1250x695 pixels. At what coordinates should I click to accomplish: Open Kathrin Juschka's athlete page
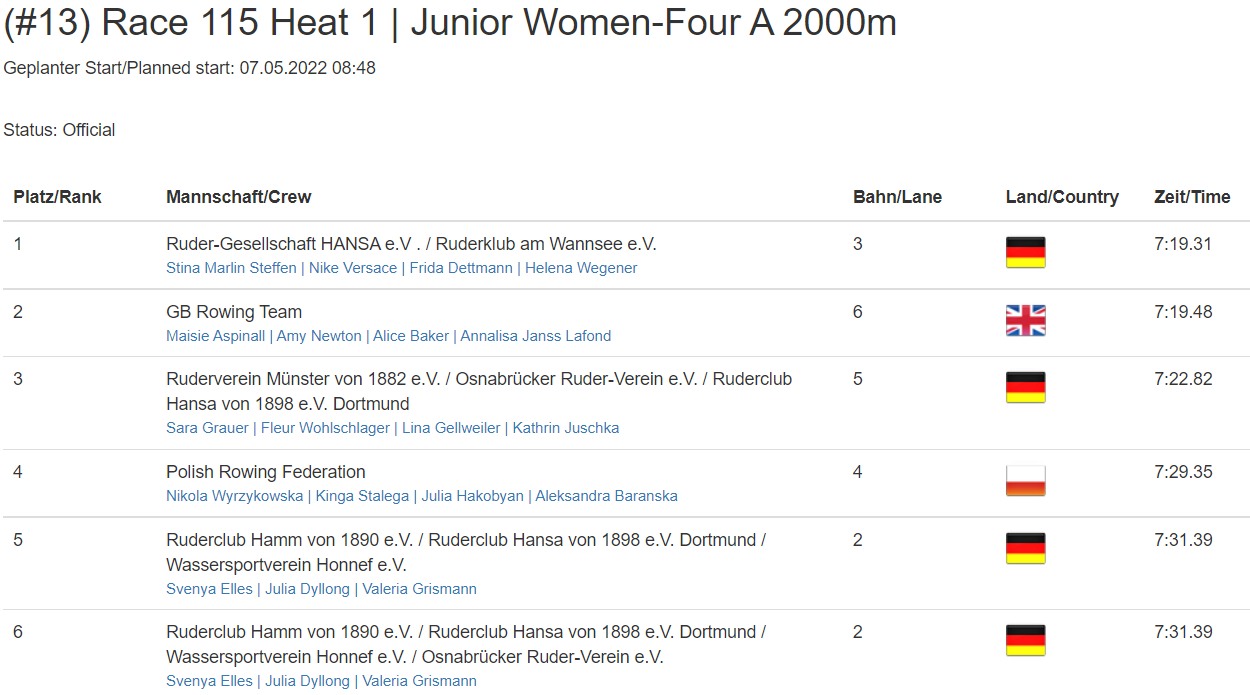[x=566, y=428]
